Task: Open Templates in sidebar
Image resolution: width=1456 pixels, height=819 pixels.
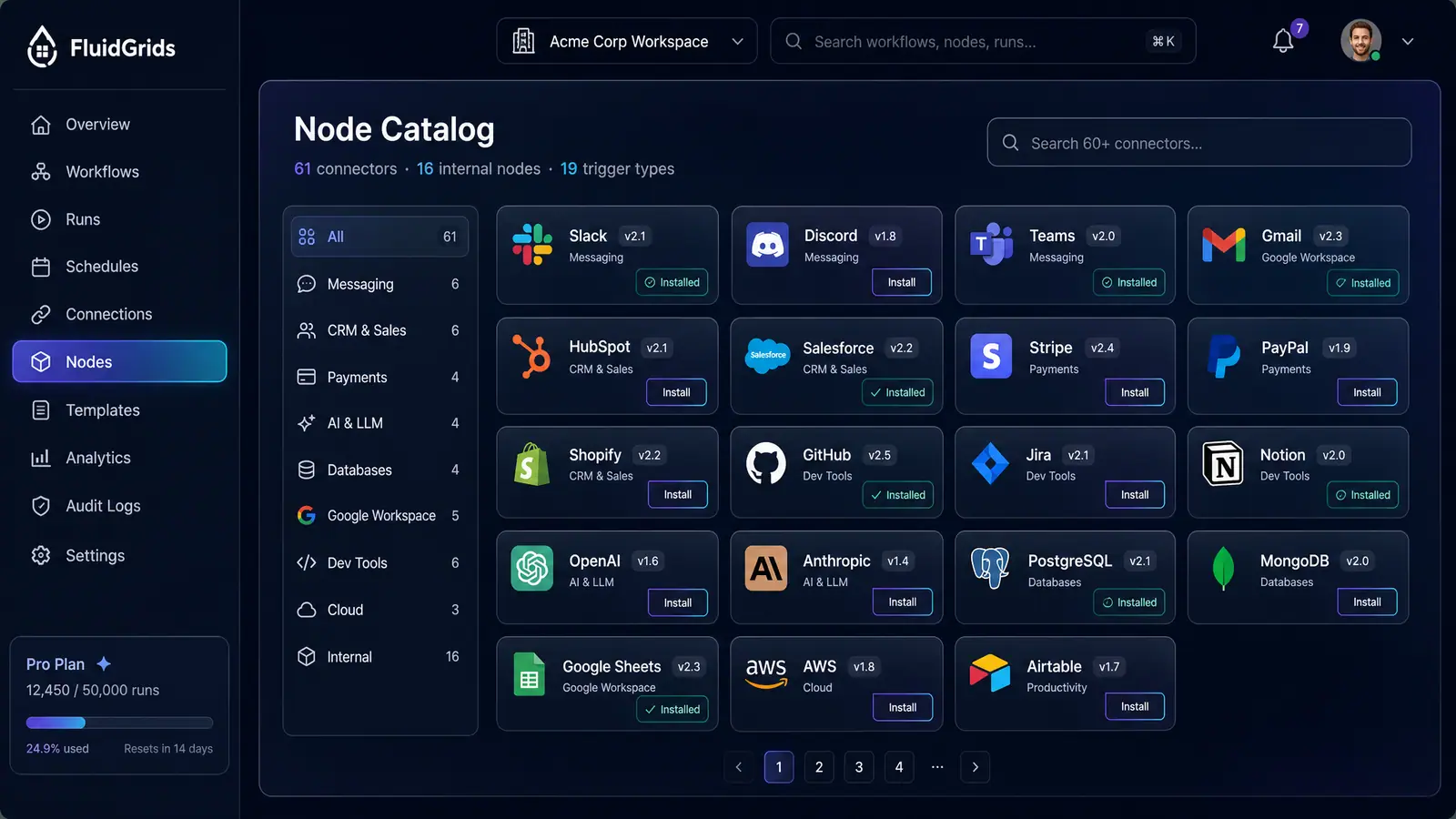Action: pyautogui.click(x=119, y=410)
